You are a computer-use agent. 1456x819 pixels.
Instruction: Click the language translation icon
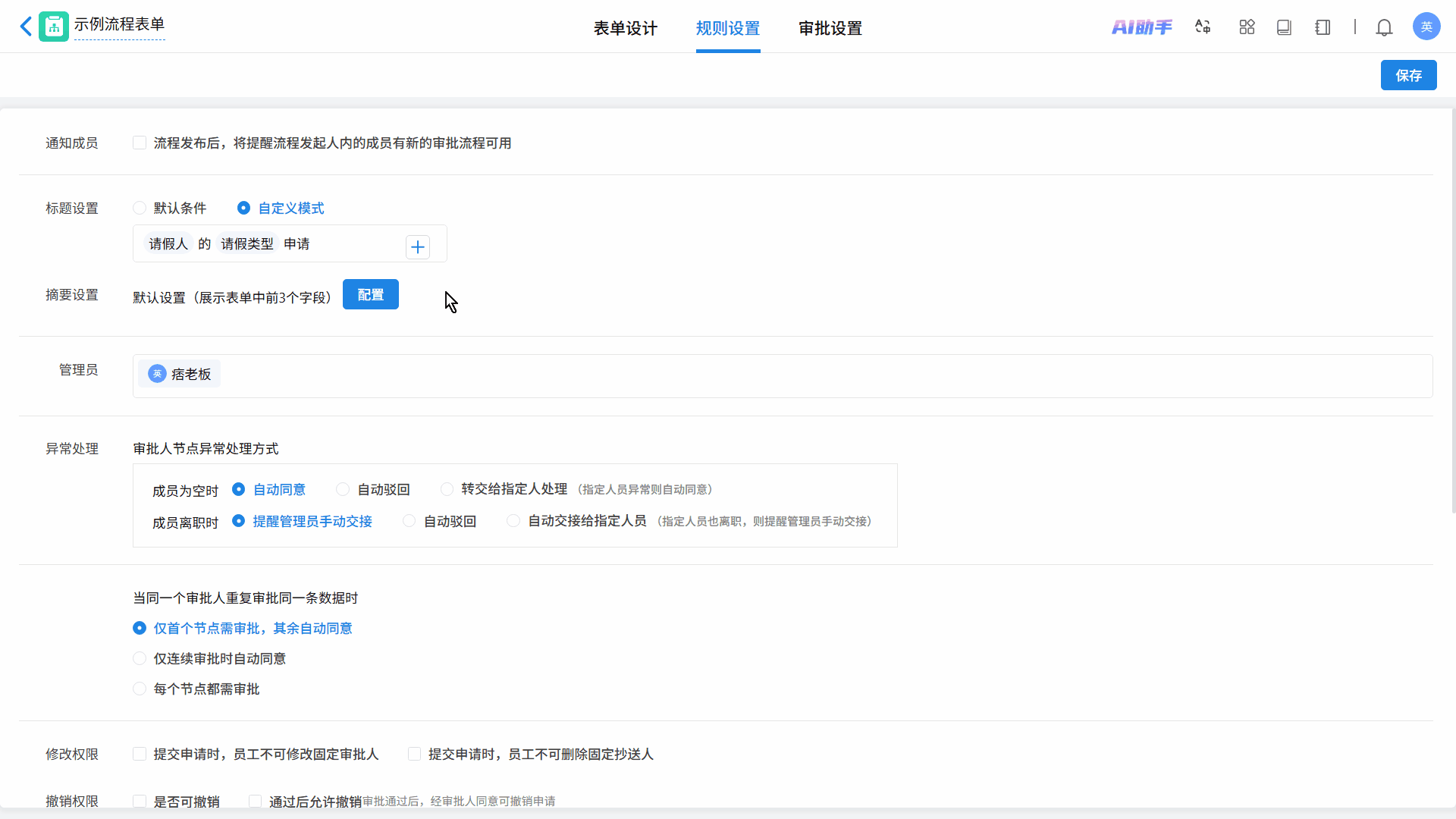[1203, 27]
